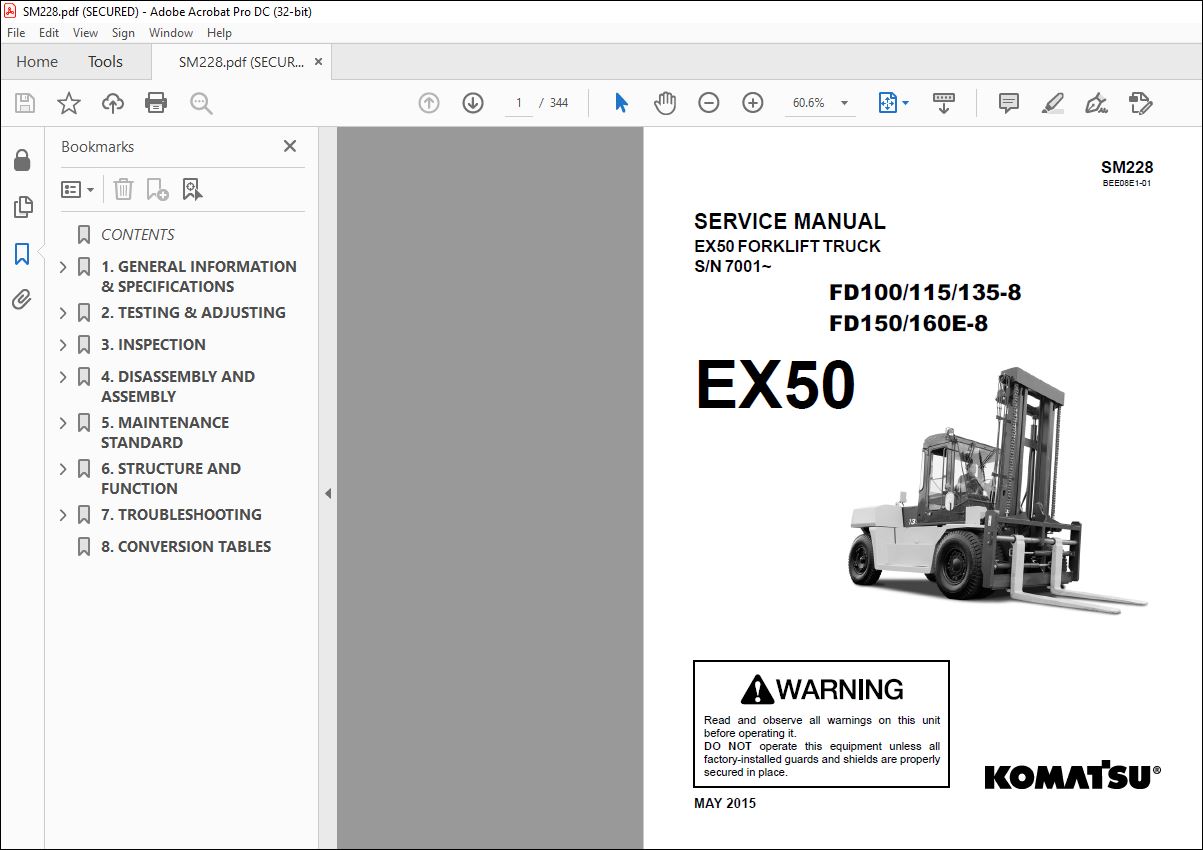
Task: Expand 4. Disassembly and Assembly bookmark
Action: coord(63,377)
